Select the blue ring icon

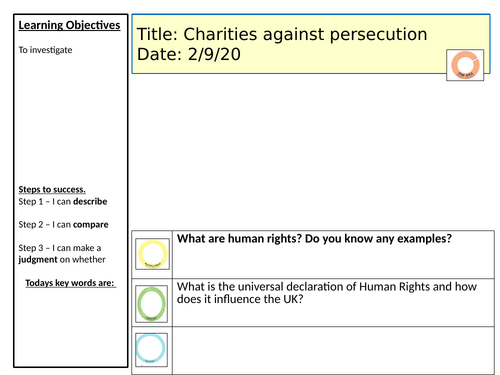point(151,349)
